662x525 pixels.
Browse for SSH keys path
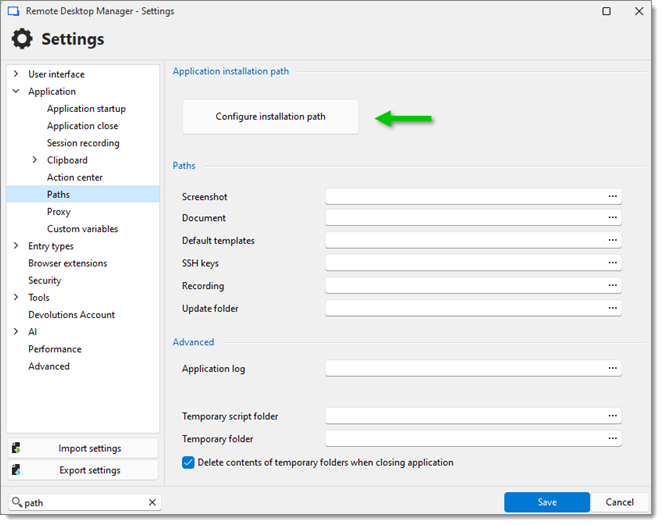612,263
